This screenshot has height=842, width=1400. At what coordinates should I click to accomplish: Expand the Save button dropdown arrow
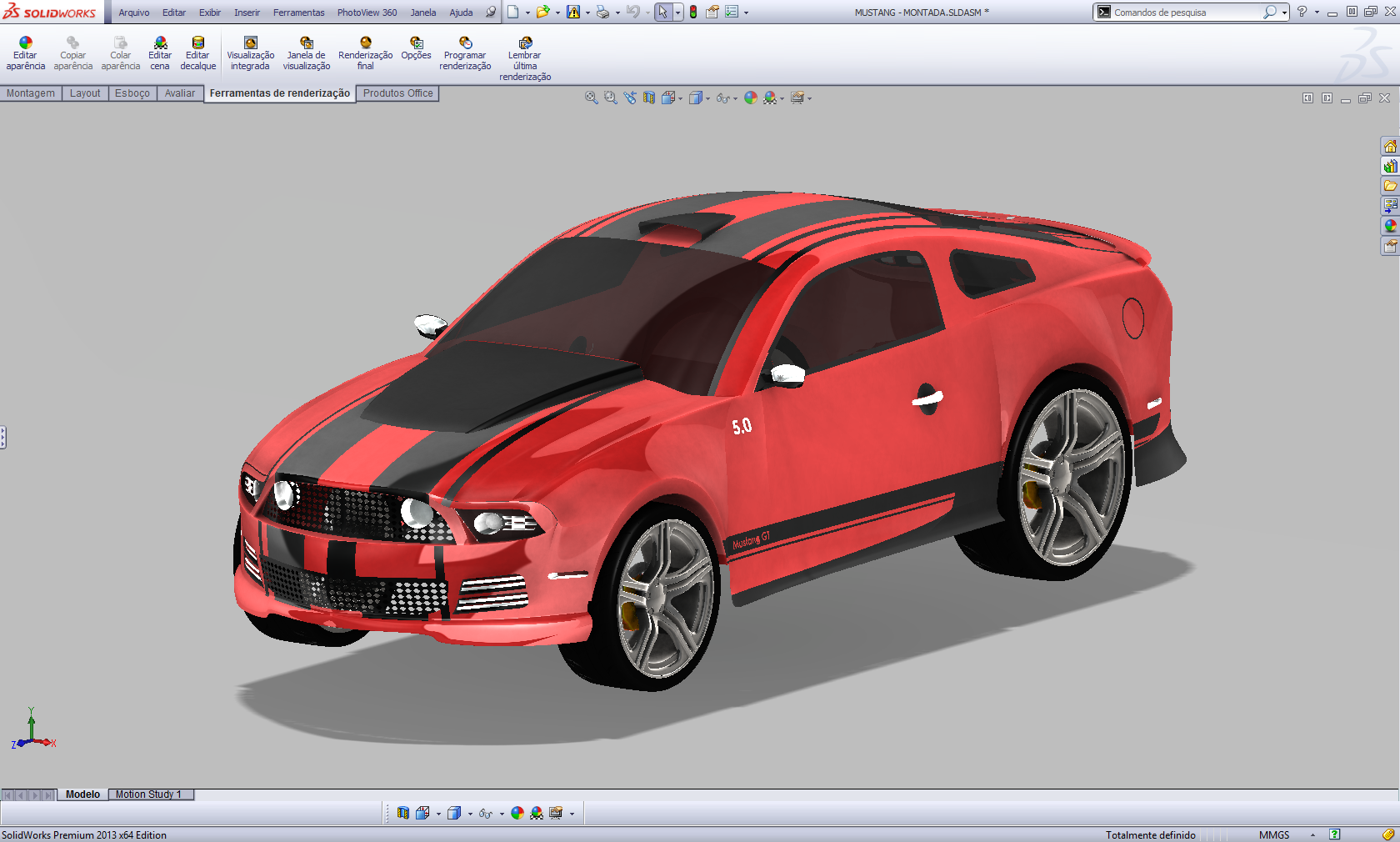coord(587,13)
